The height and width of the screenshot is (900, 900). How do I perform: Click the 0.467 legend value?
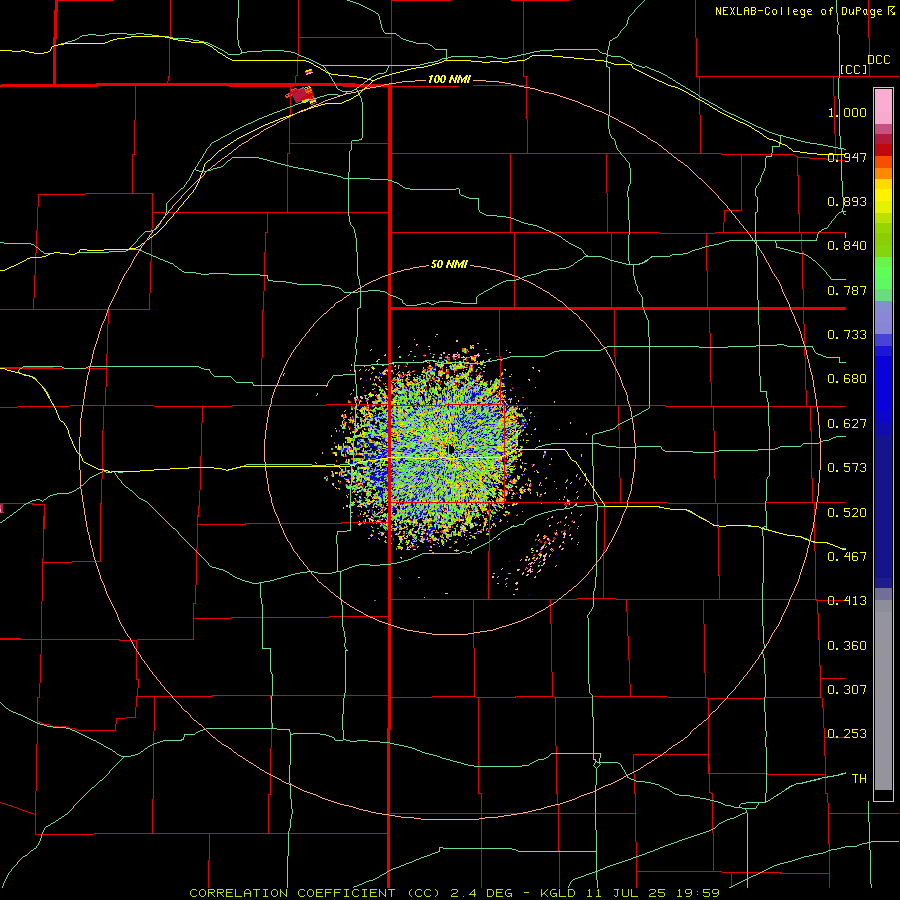[847, 556]
